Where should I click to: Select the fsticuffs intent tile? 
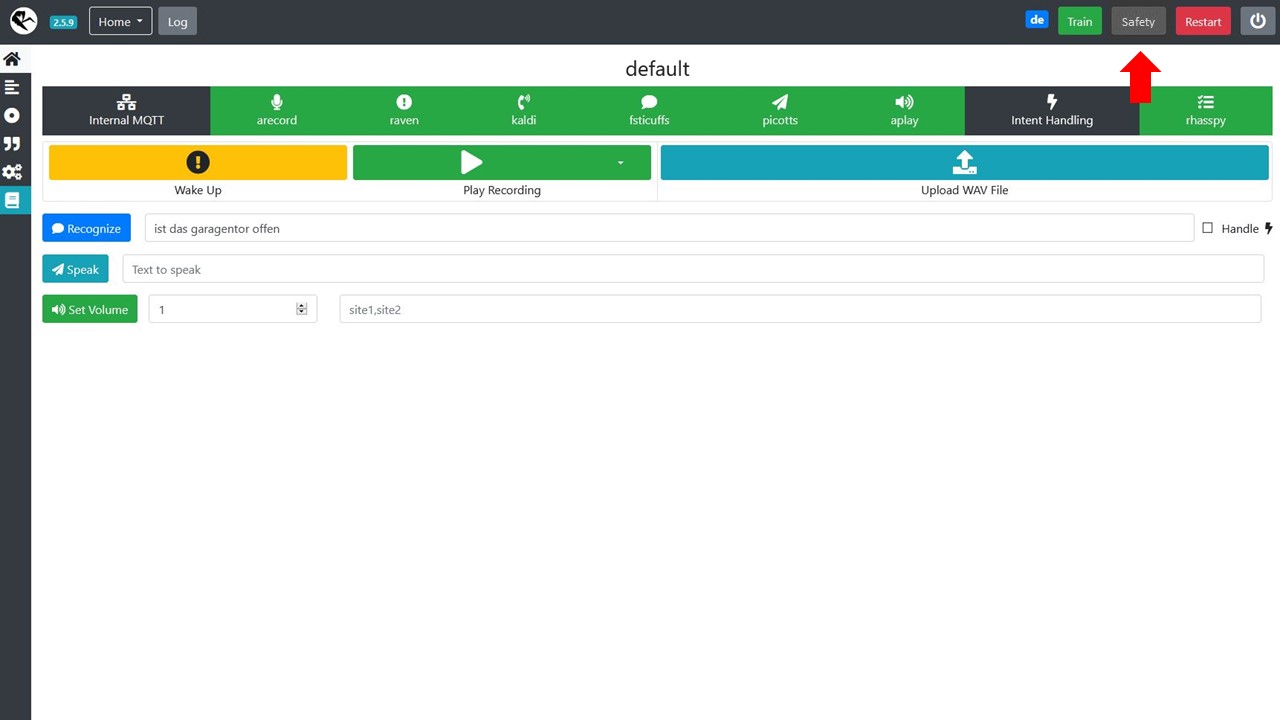point(649,110)
